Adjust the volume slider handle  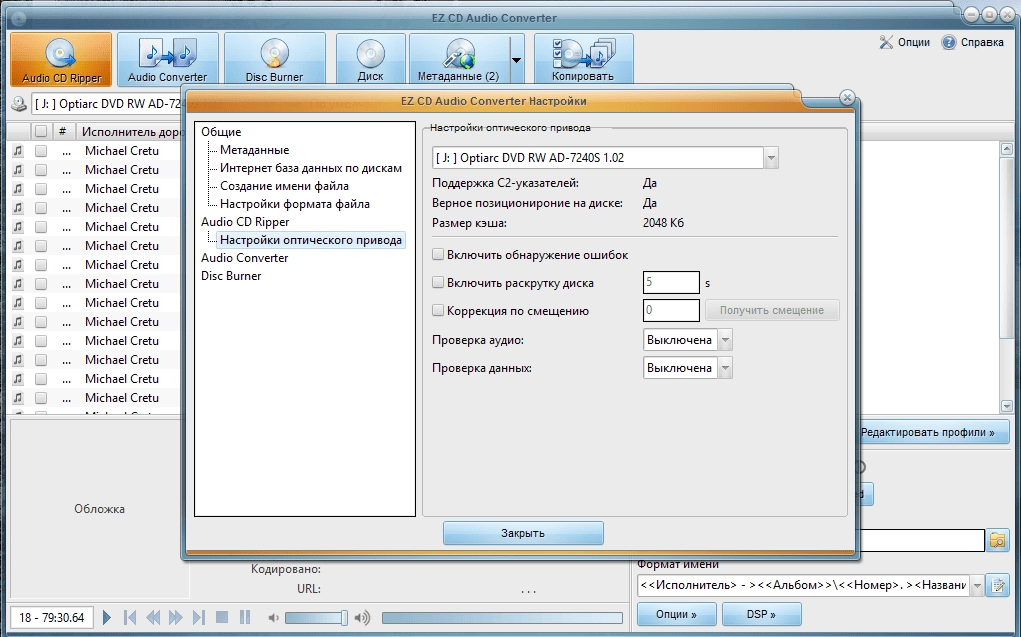[344, 617]
